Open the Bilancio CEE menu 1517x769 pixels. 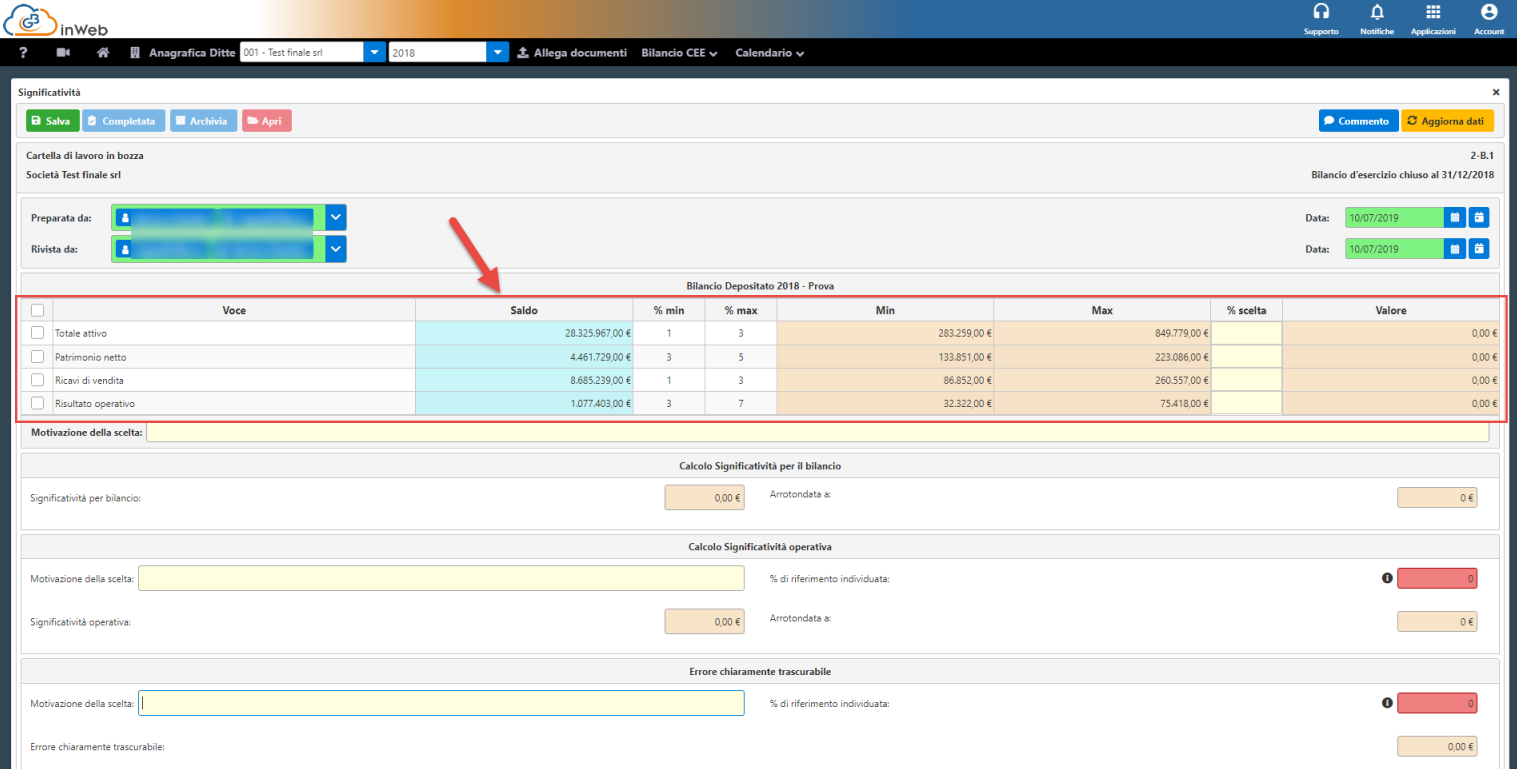[679, 53]
